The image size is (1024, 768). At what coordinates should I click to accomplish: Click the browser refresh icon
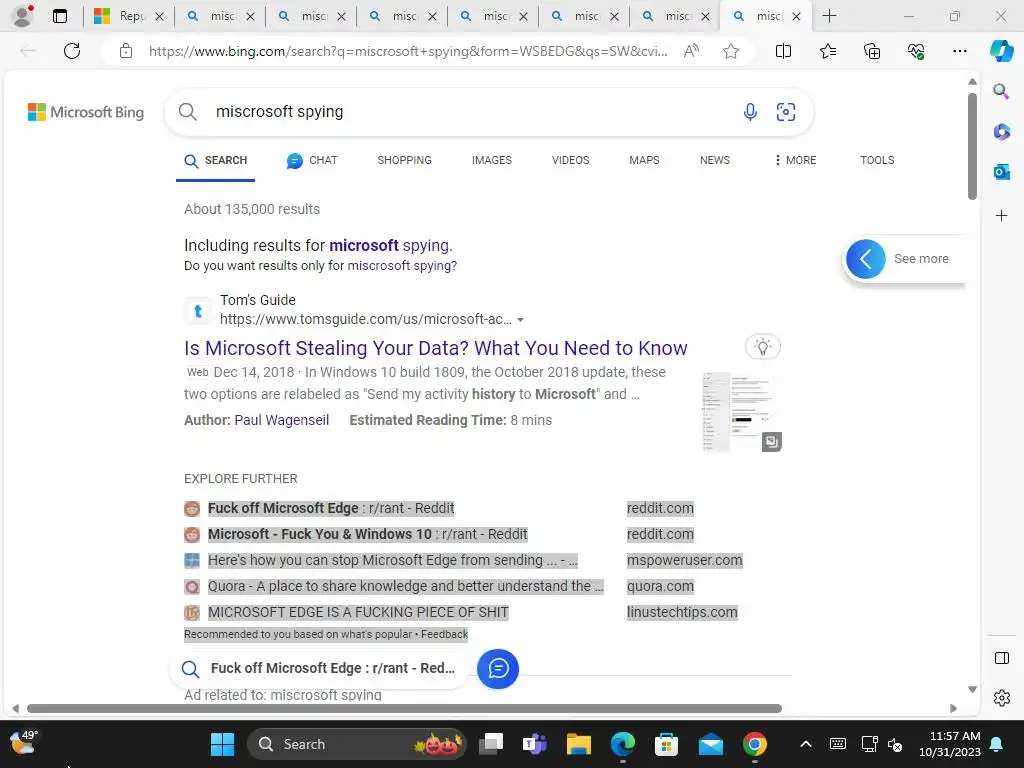[x=72, y=51]
